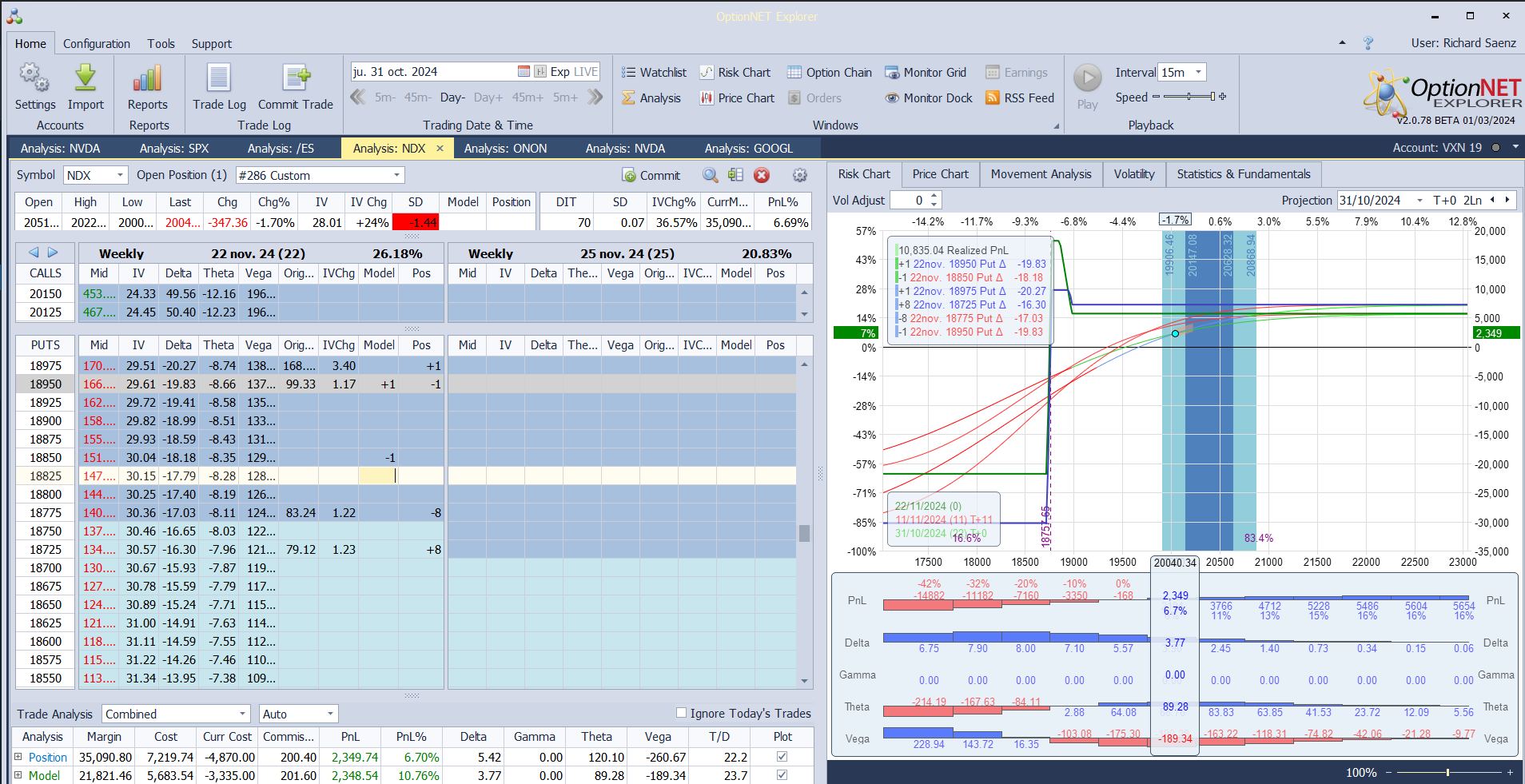
Task: Close the Analysis: NDX tab
Action: click(x=440, y=149)
